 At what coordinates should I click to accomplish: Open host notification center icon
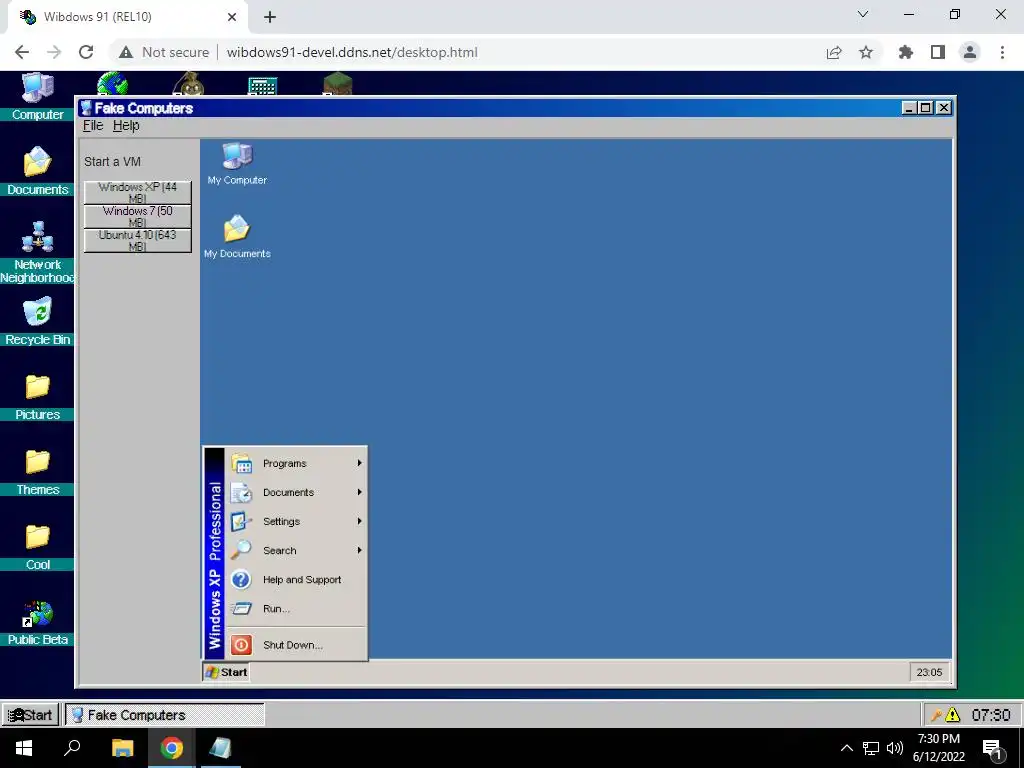click(993, 749)
